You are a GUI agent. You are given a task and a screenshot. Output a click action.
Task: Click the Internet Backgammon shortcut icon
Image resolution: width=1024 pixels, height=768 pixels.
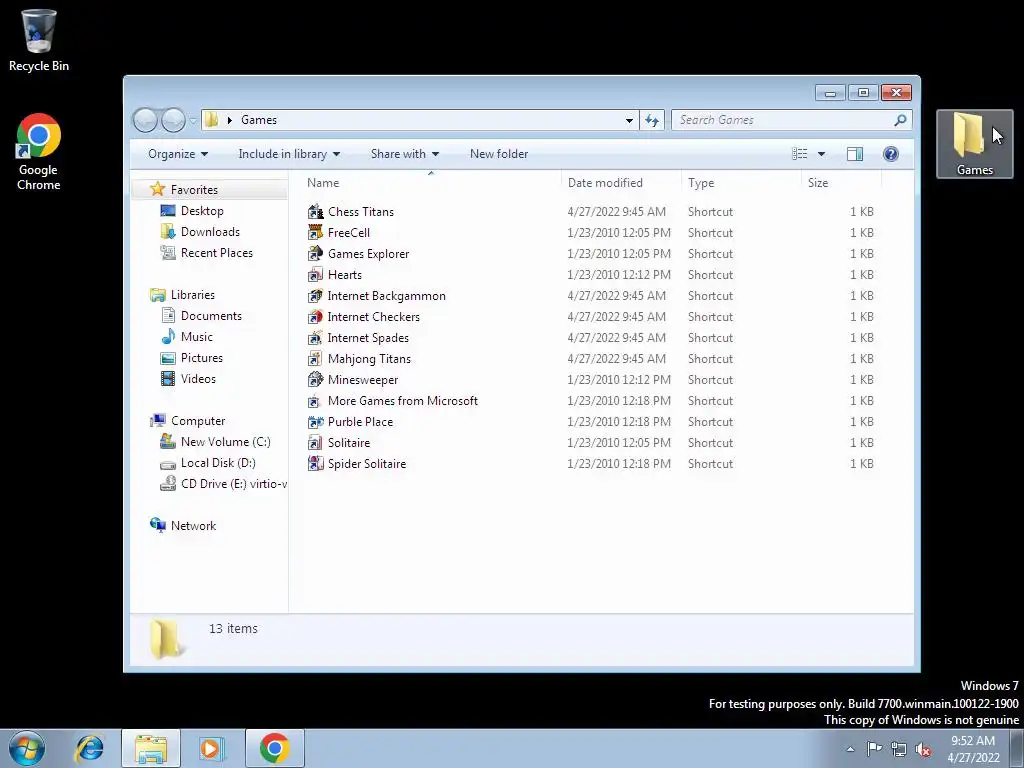pyautogui.click(x=315, y=296)
